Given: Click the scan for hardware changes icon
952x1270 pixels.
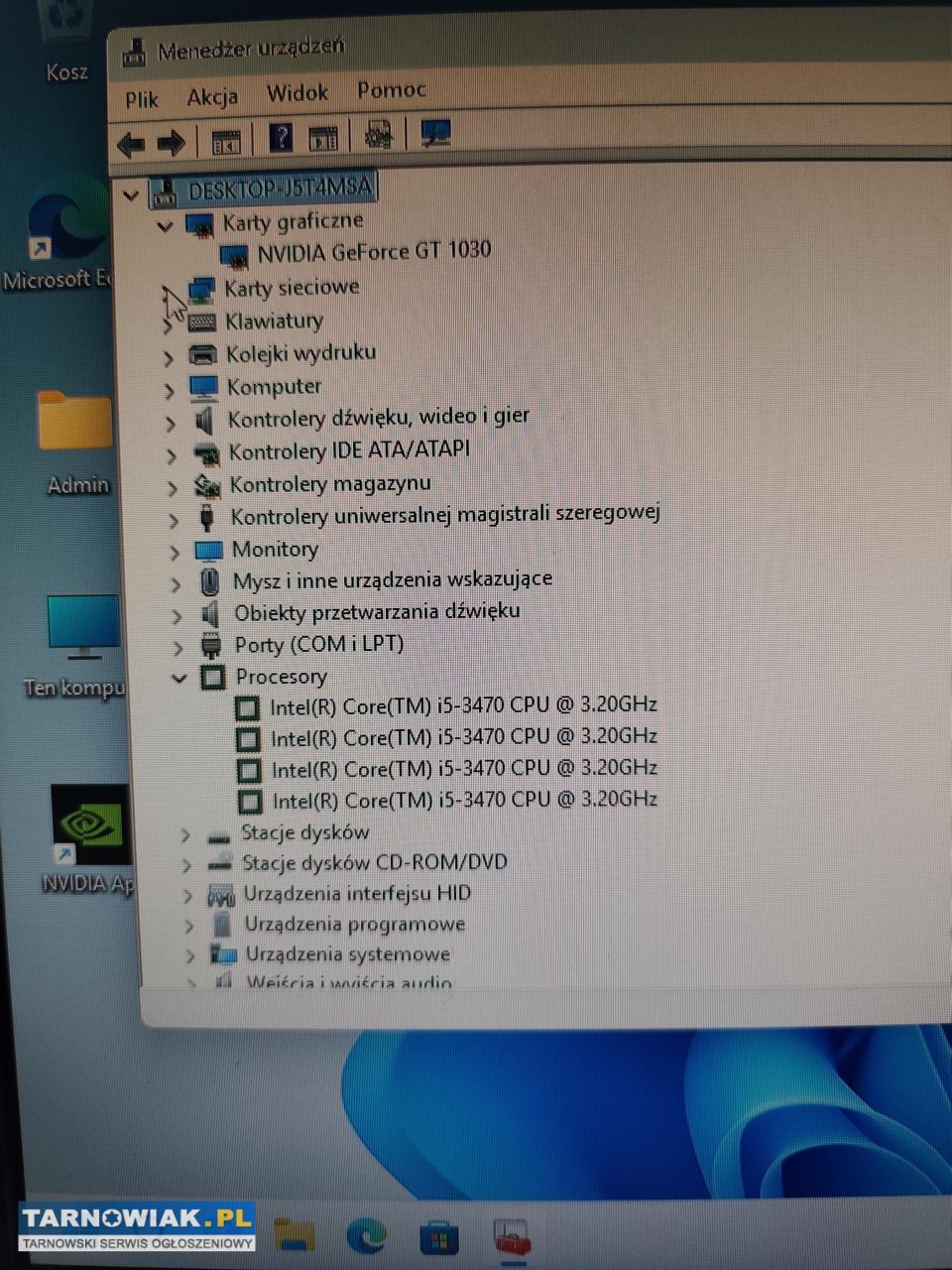Looking at the screenshot, I should (x=379, y=134).
